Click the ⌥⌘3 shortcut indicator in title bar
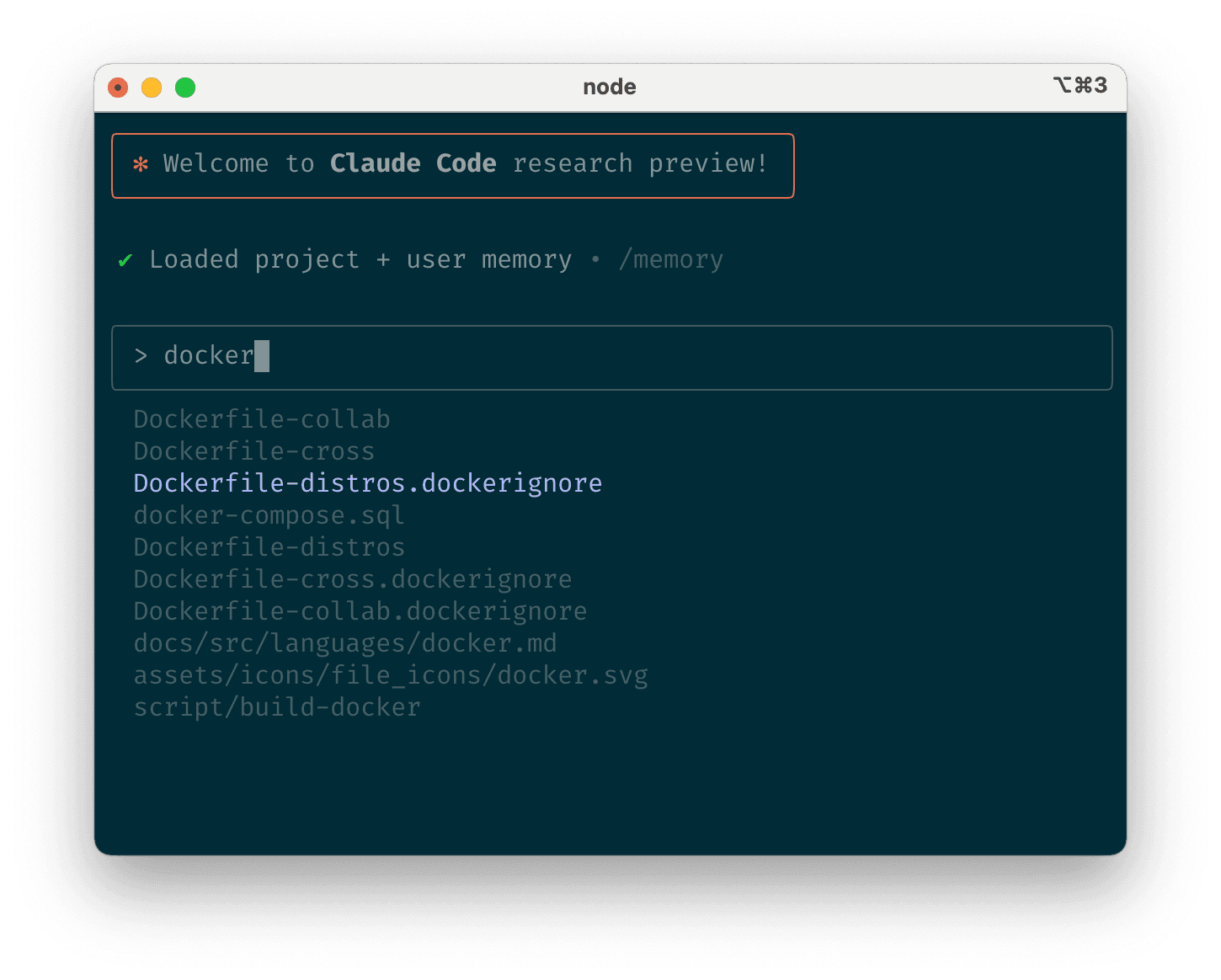Image resolution: width=1221 pixels, height=980 pixels. click(x=1080, y=85)
